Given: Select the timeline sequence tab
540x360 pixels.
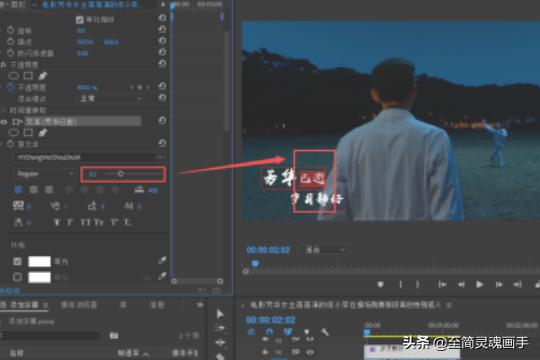Looking at the screenshot, I should click(345, 305).
